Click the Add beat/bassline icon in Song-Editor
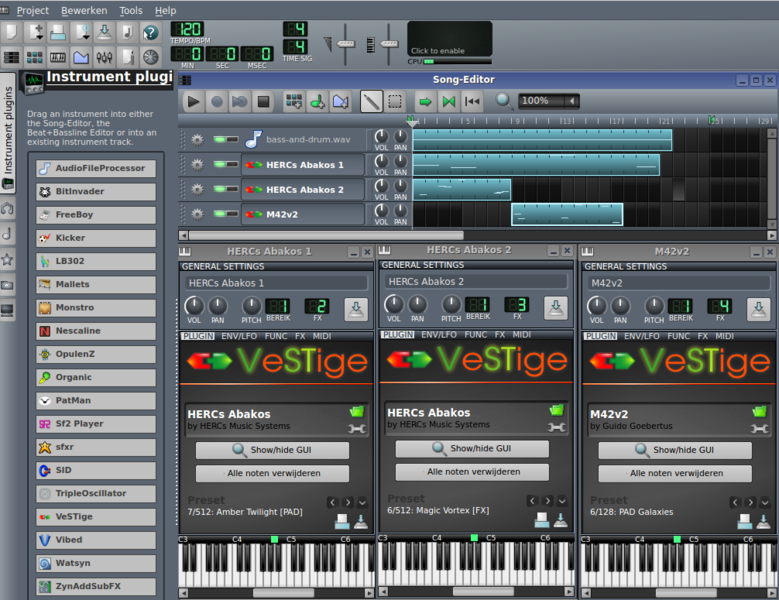 [x=294, y=102]
